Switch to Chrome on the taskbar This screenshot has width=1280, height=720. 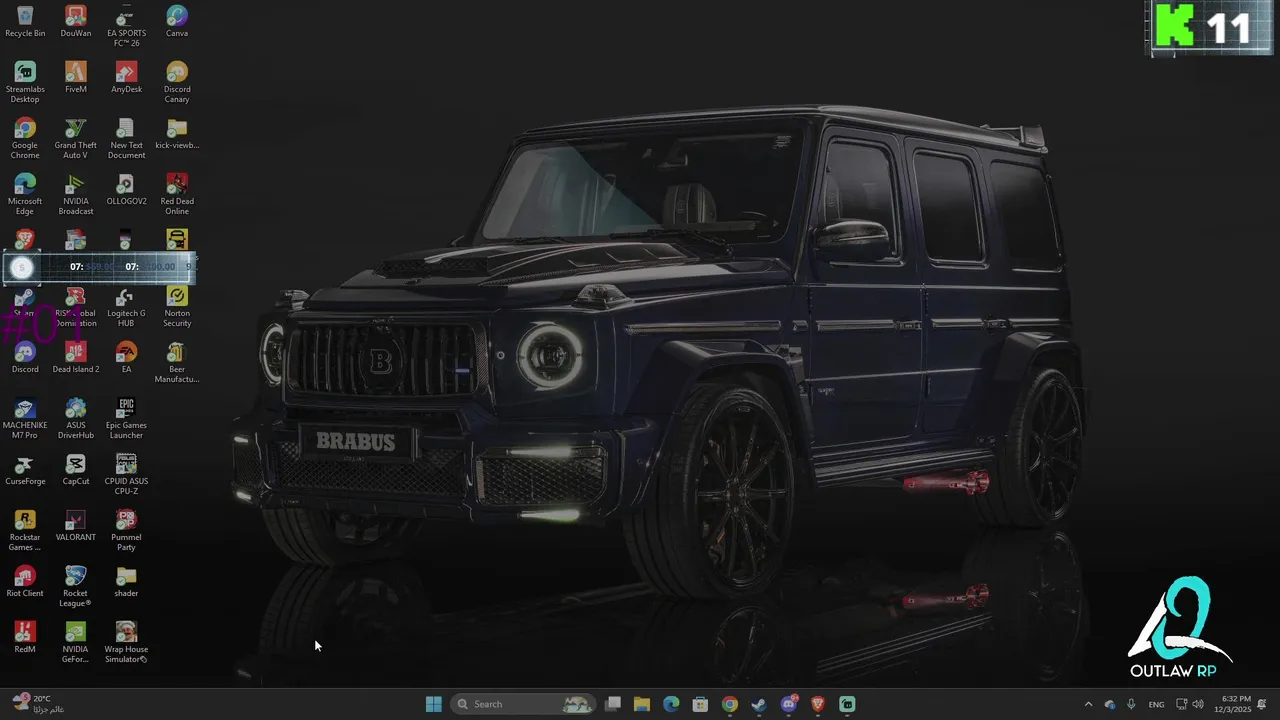(x=730, y=704)
